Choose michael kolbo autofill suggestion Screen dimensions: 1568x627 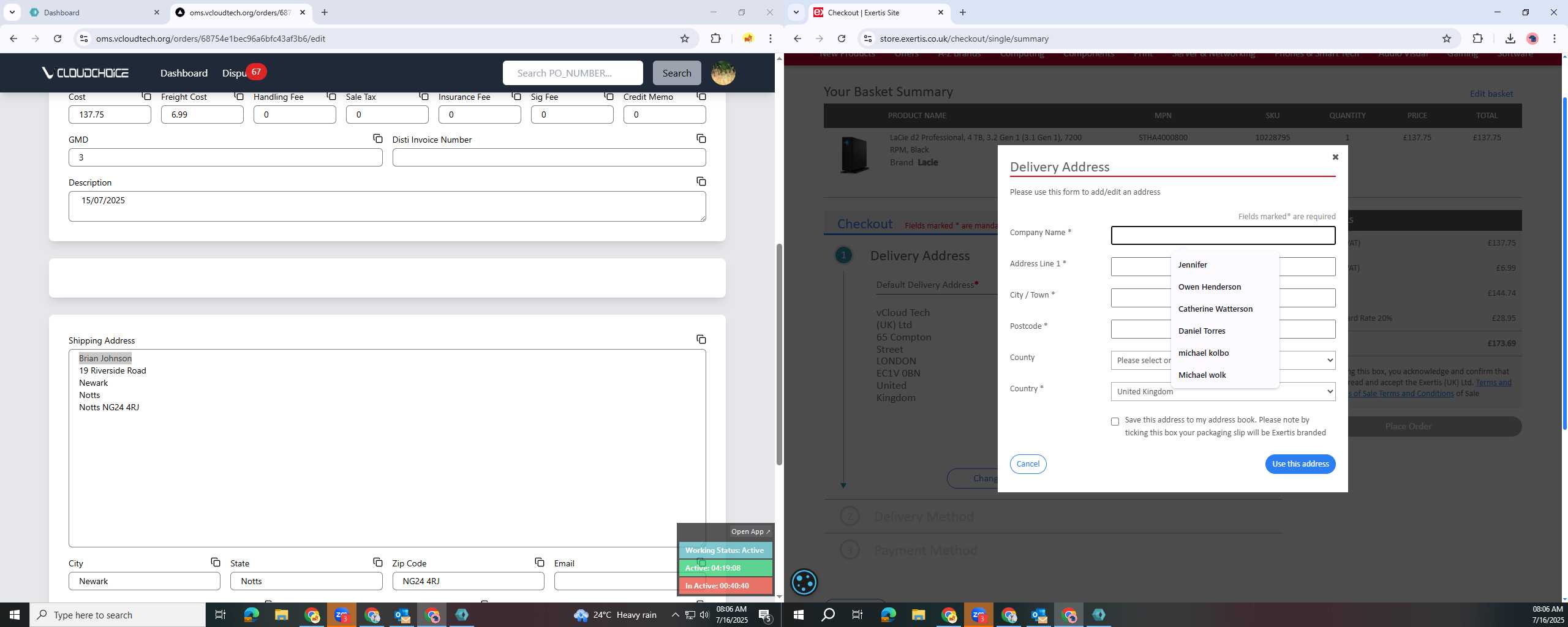[1225, 353]
